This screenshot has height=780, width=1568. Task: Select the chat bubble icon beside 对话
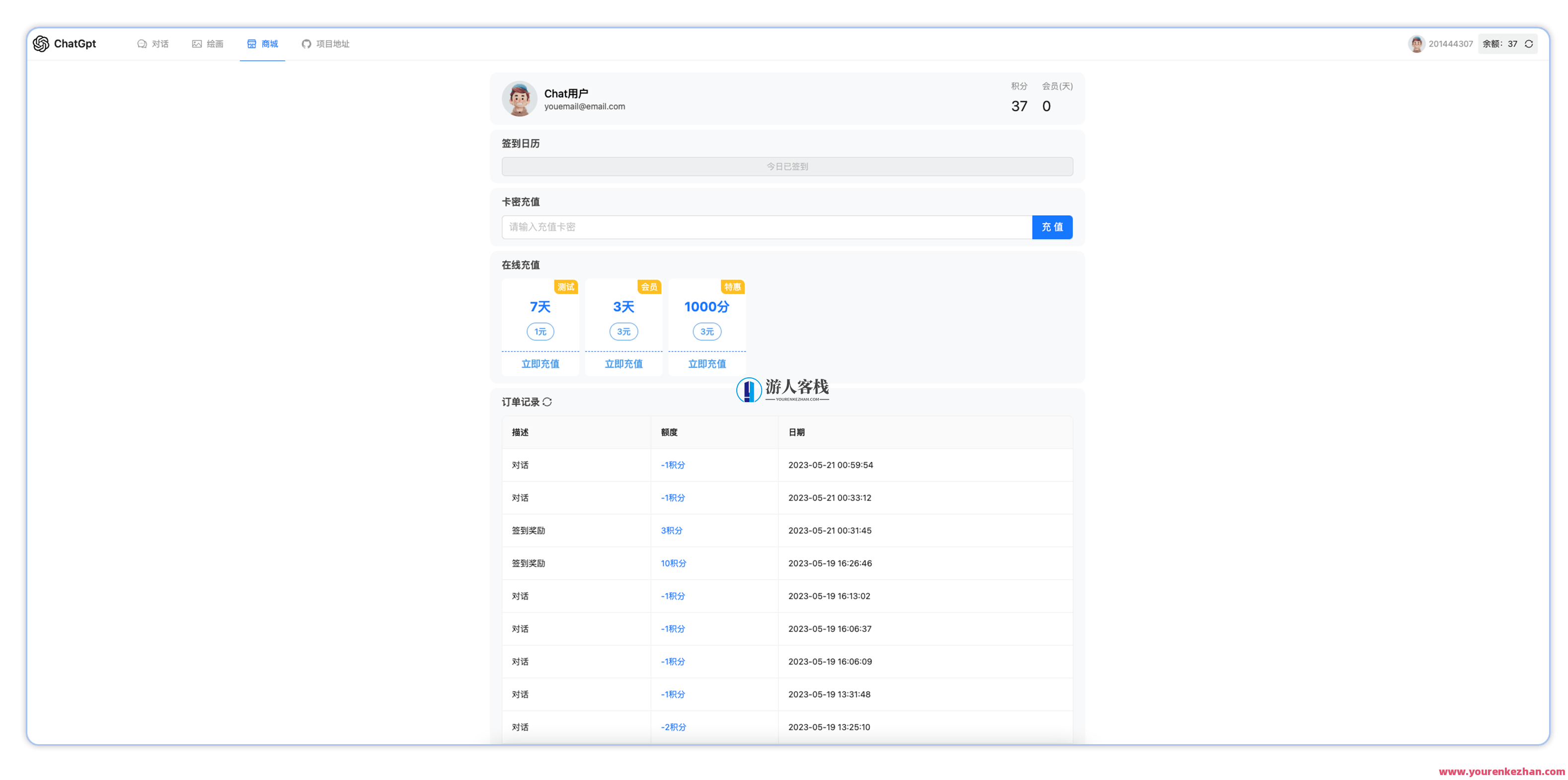coord(141,43)
